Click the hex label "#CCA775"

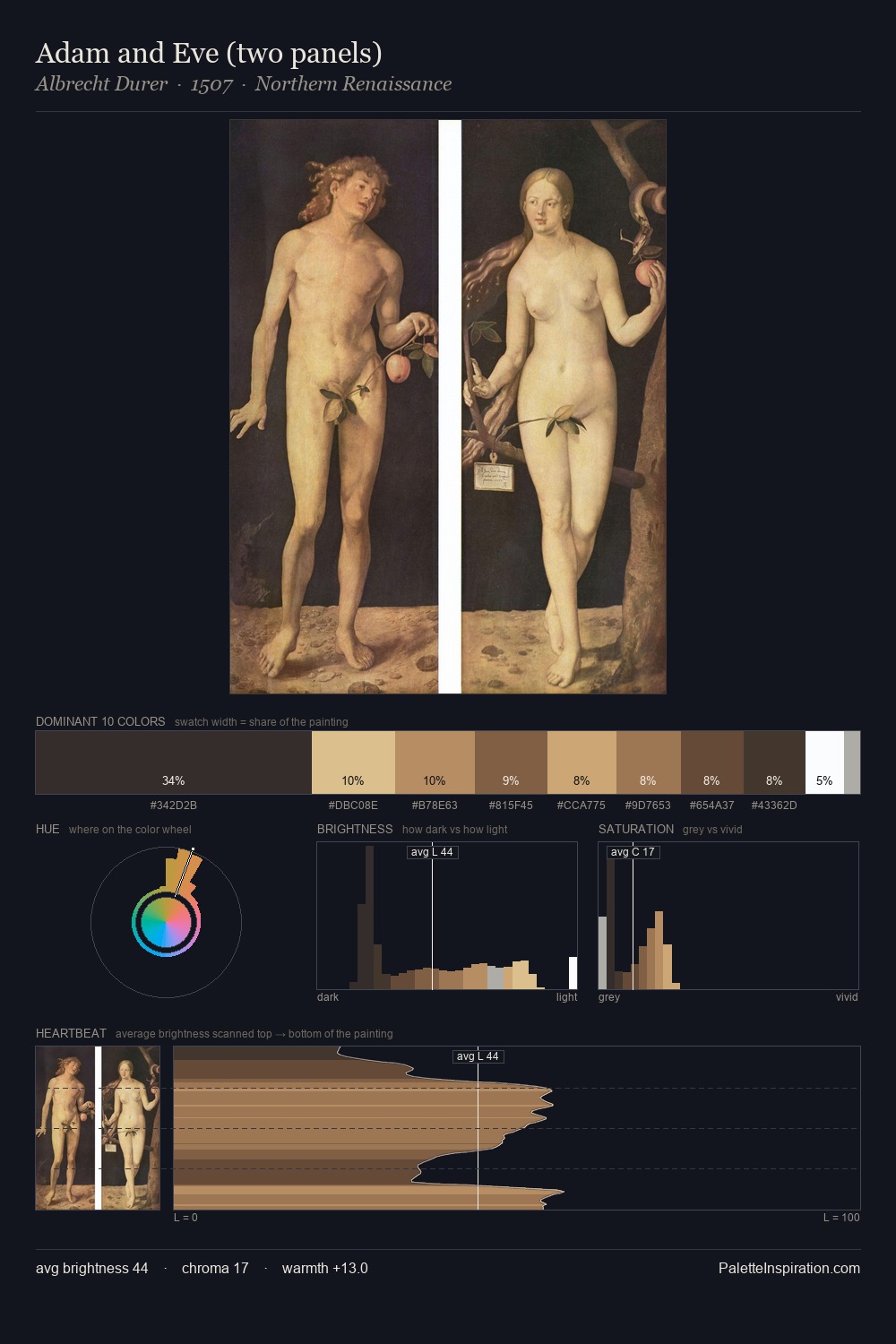click(x=582, y=805)
